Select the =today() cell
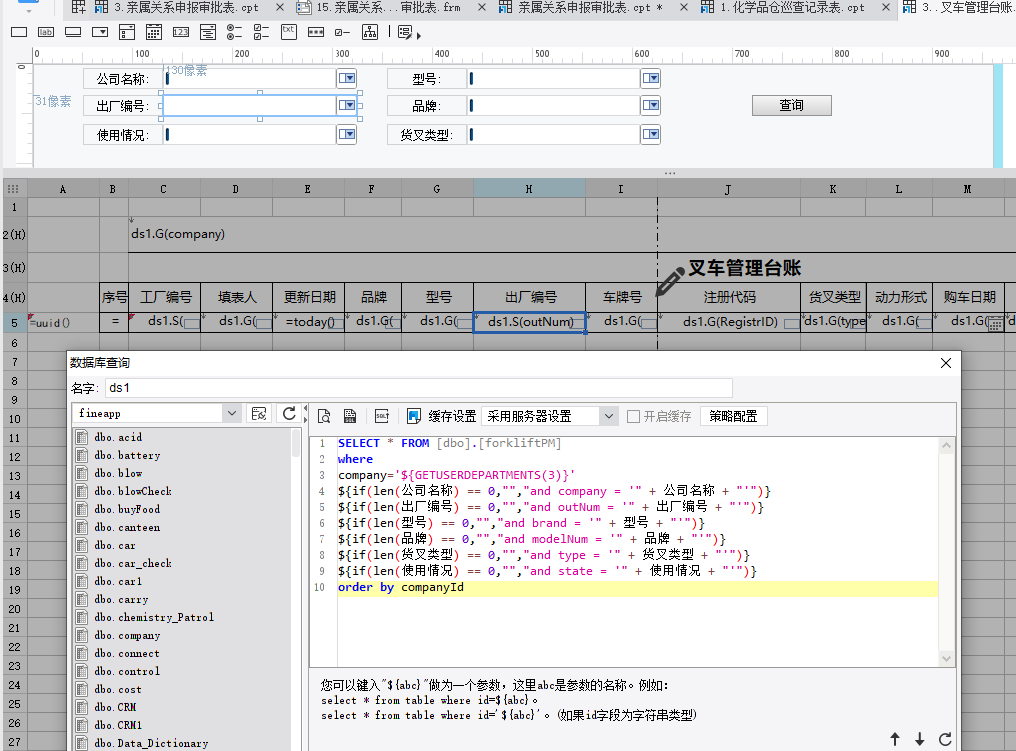 click(x=308, y=322)
